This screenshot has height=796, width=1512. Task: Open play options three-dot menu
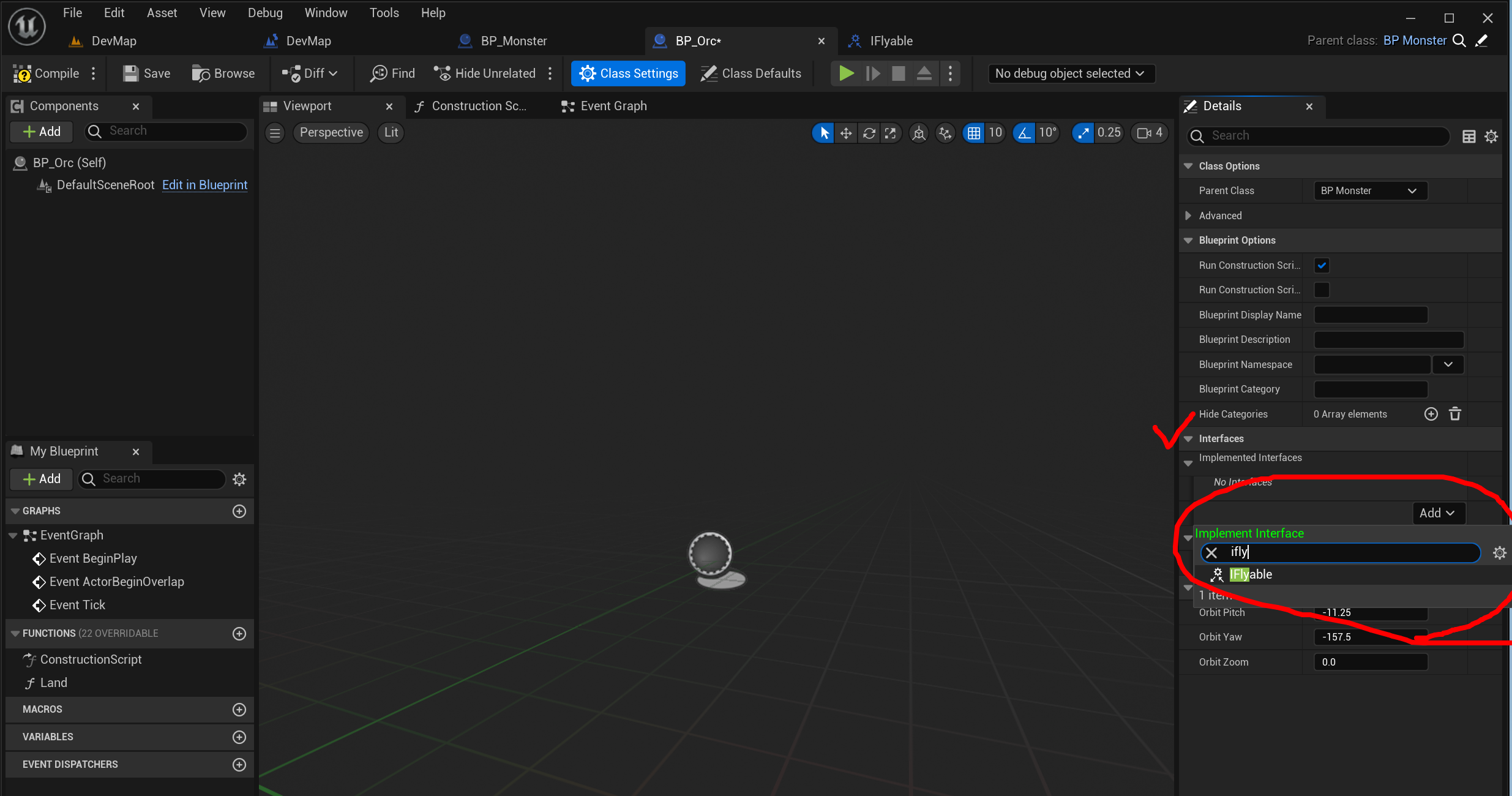click(950, 73)
